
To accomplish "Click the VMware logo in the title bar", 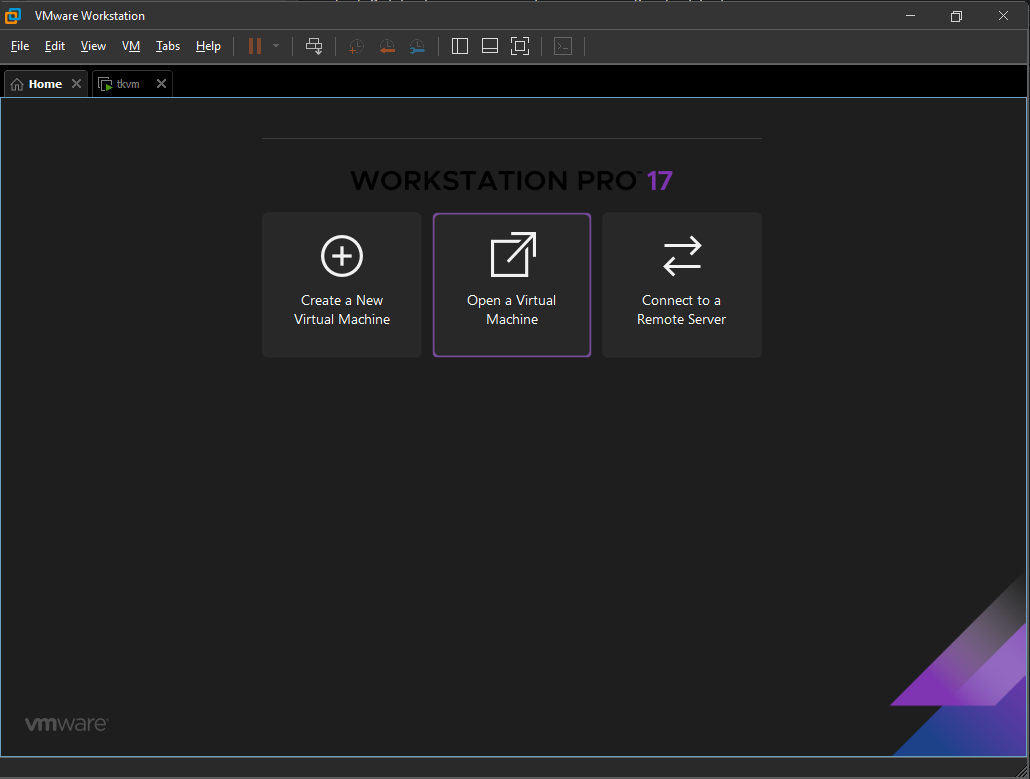I will [13, 15].
